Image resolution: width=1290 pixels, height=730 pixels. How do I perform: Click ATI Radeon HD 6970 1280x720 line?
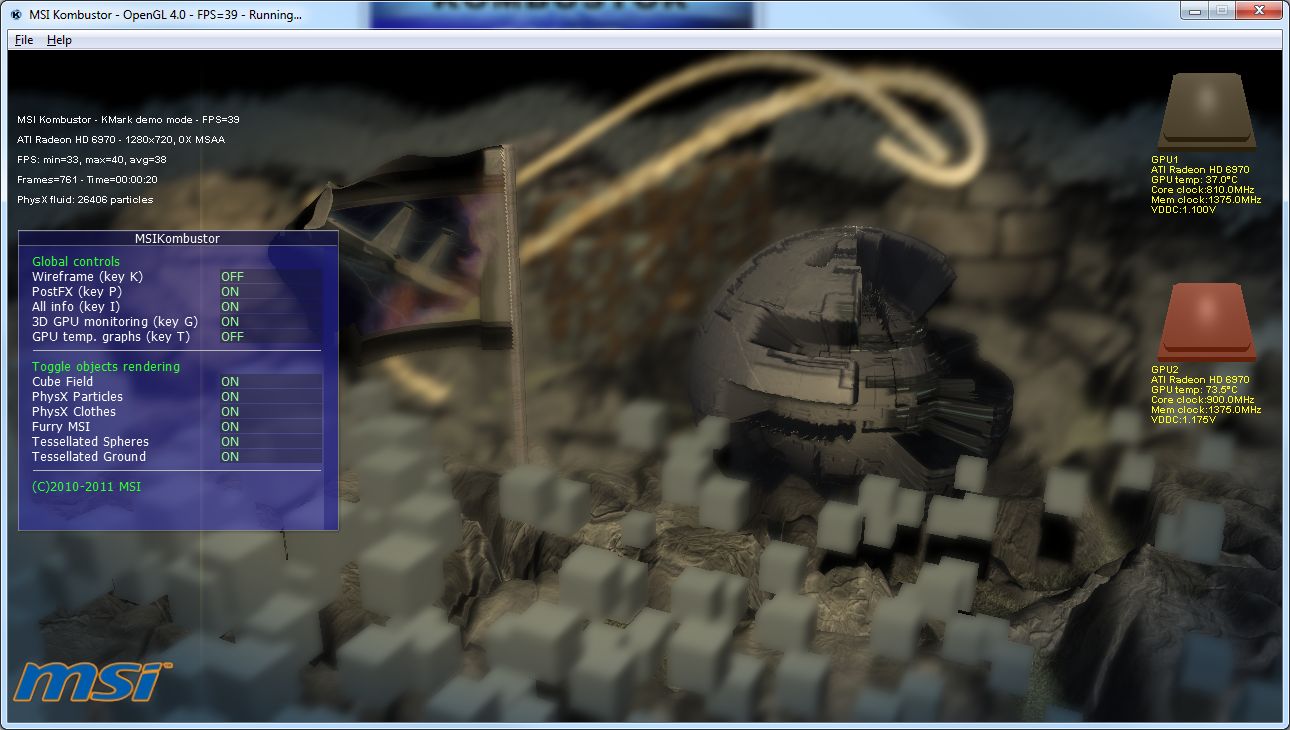point(121,140)
